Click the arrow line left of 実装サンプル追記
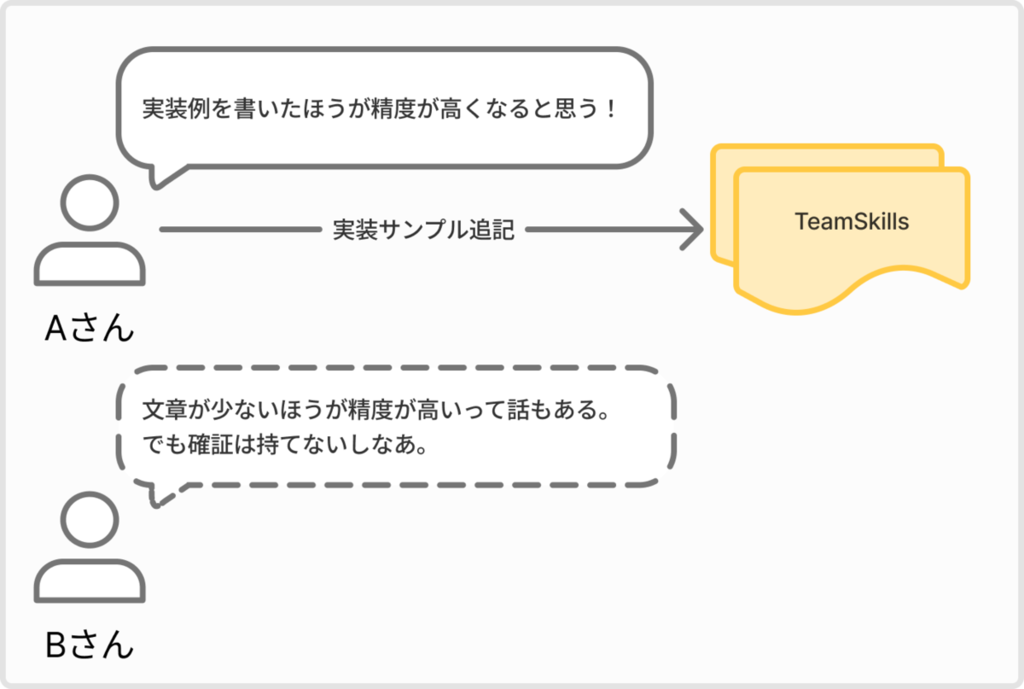 [241, 229]
